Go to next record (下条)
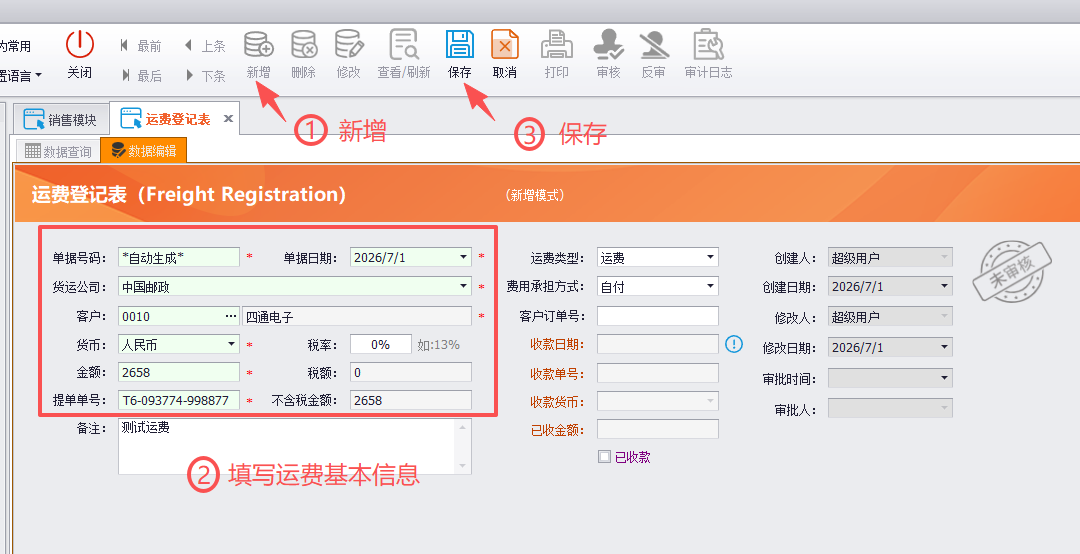Viewport: 1080px width, 554px height. 205,76
